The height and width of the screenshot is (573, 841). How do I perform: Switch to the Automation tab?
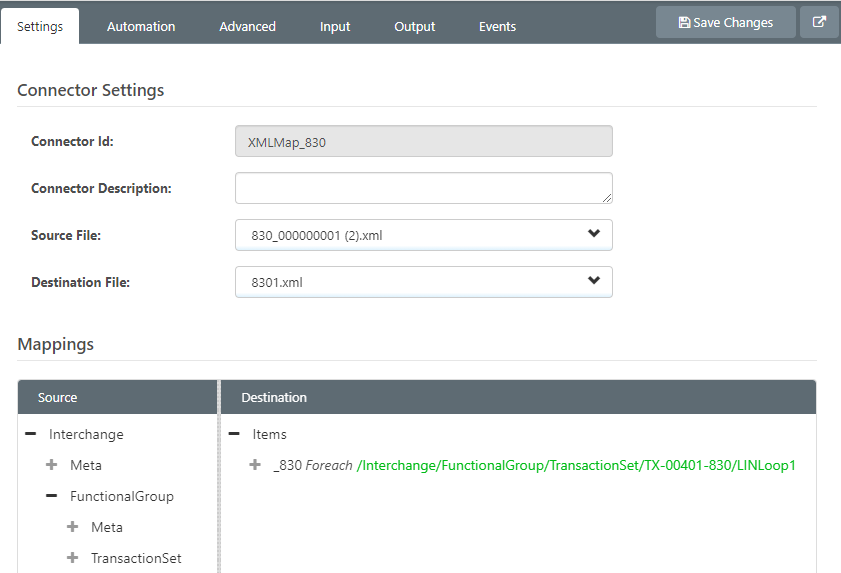141,26
